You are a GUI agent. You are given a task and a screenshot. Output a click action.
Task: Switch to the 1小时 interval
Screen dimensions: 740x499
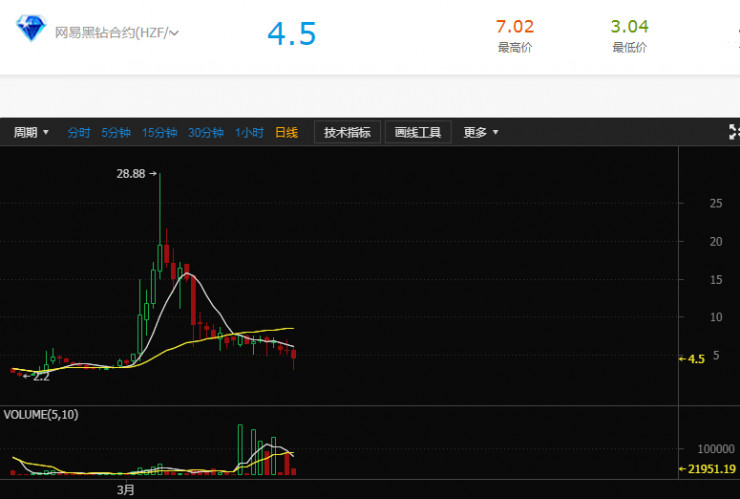pos(249,132)
